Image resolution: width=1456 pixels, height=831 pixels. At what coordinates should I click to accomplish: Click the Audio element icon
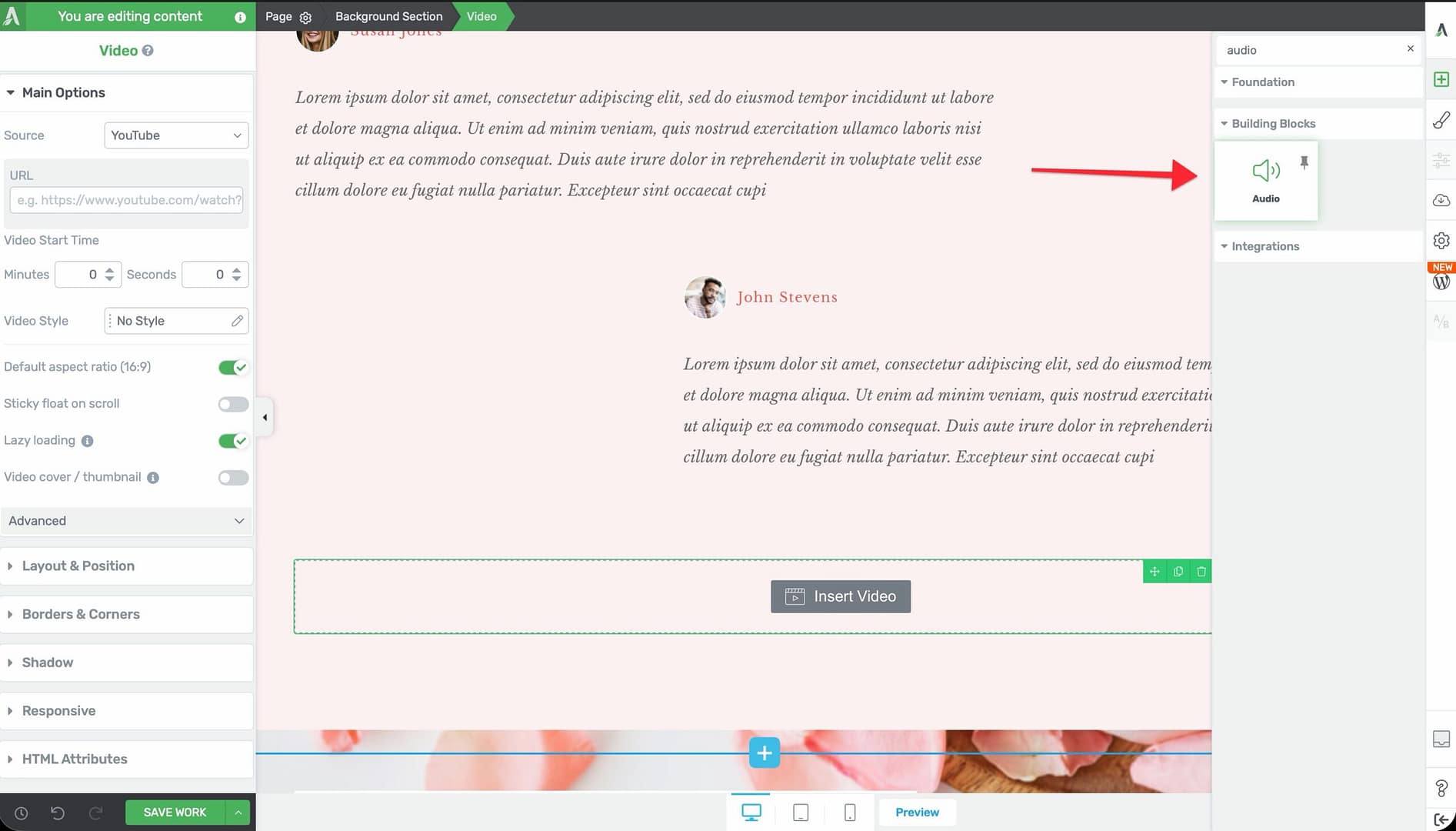tap(1265, 172)
